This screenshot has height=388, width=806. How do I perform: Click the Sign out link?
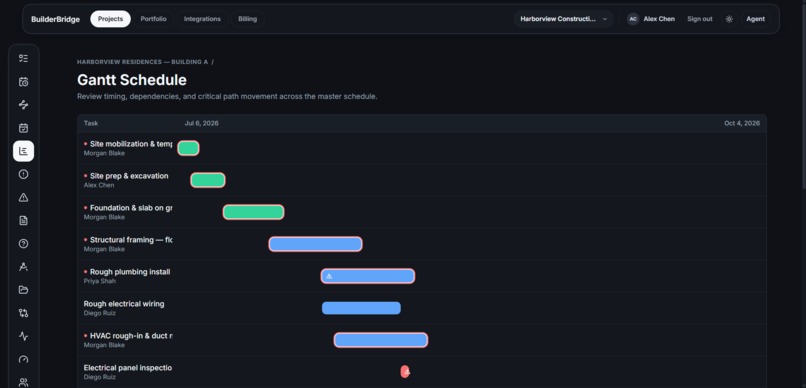(700, 19)
